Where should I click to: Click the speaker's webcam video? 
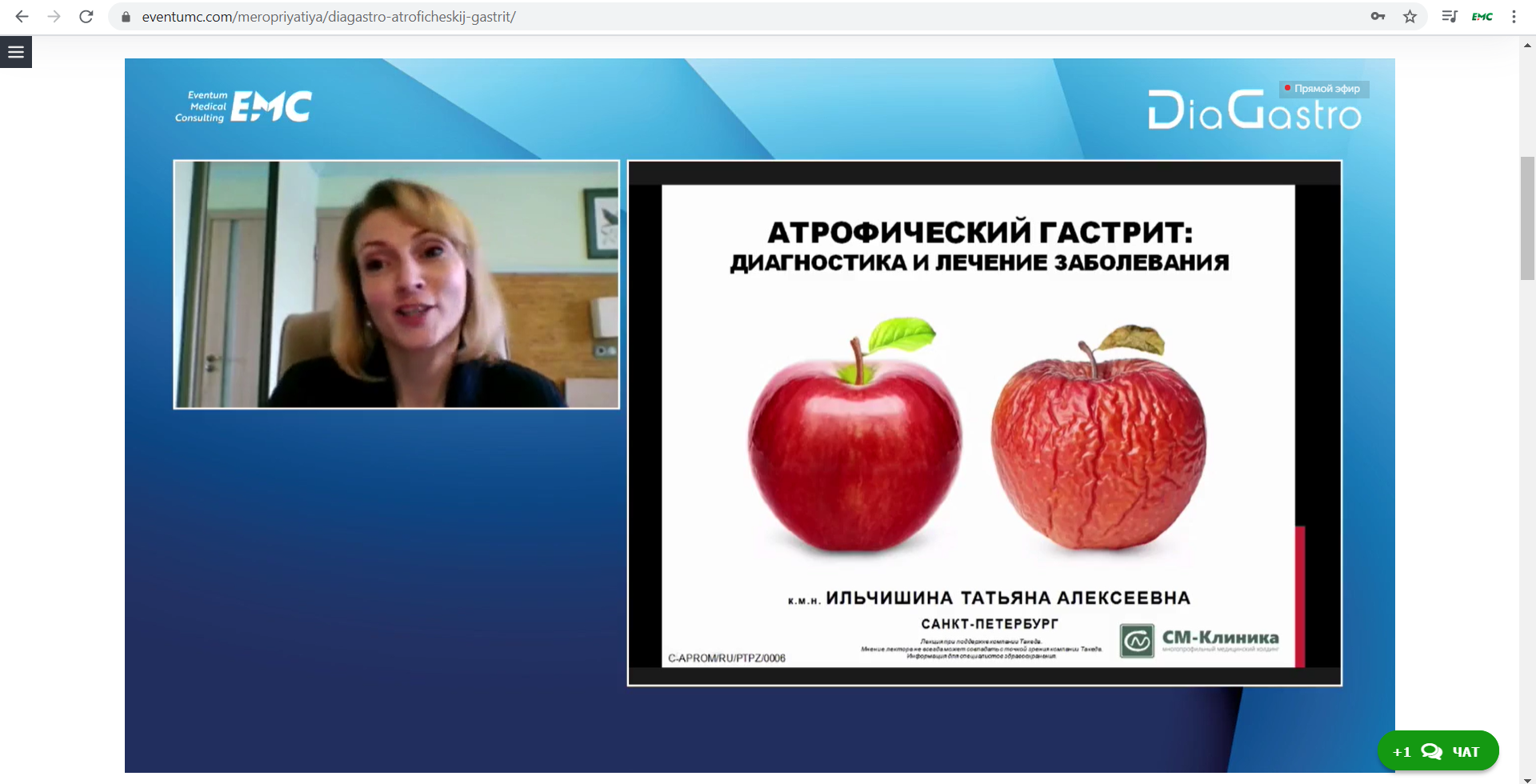[397, 285]
